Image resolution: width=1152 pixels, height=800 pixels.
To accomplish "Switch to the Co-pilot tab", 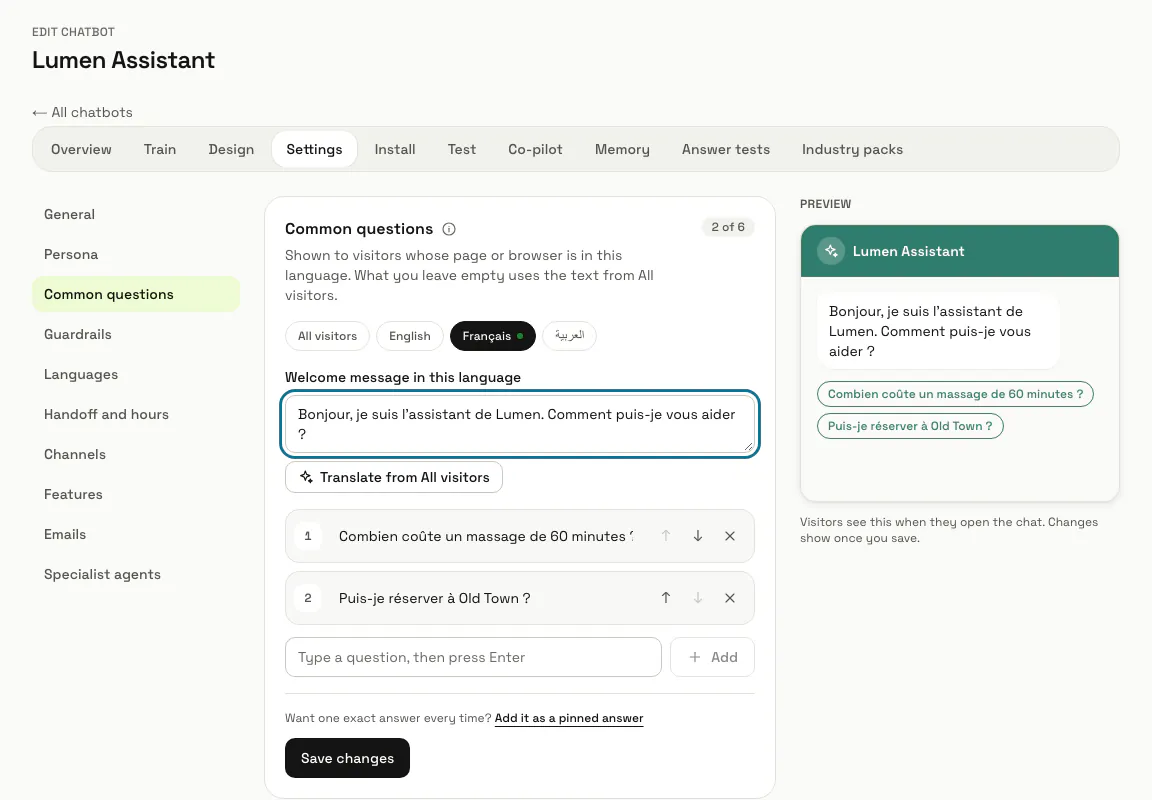I will (x=536, y=149).
